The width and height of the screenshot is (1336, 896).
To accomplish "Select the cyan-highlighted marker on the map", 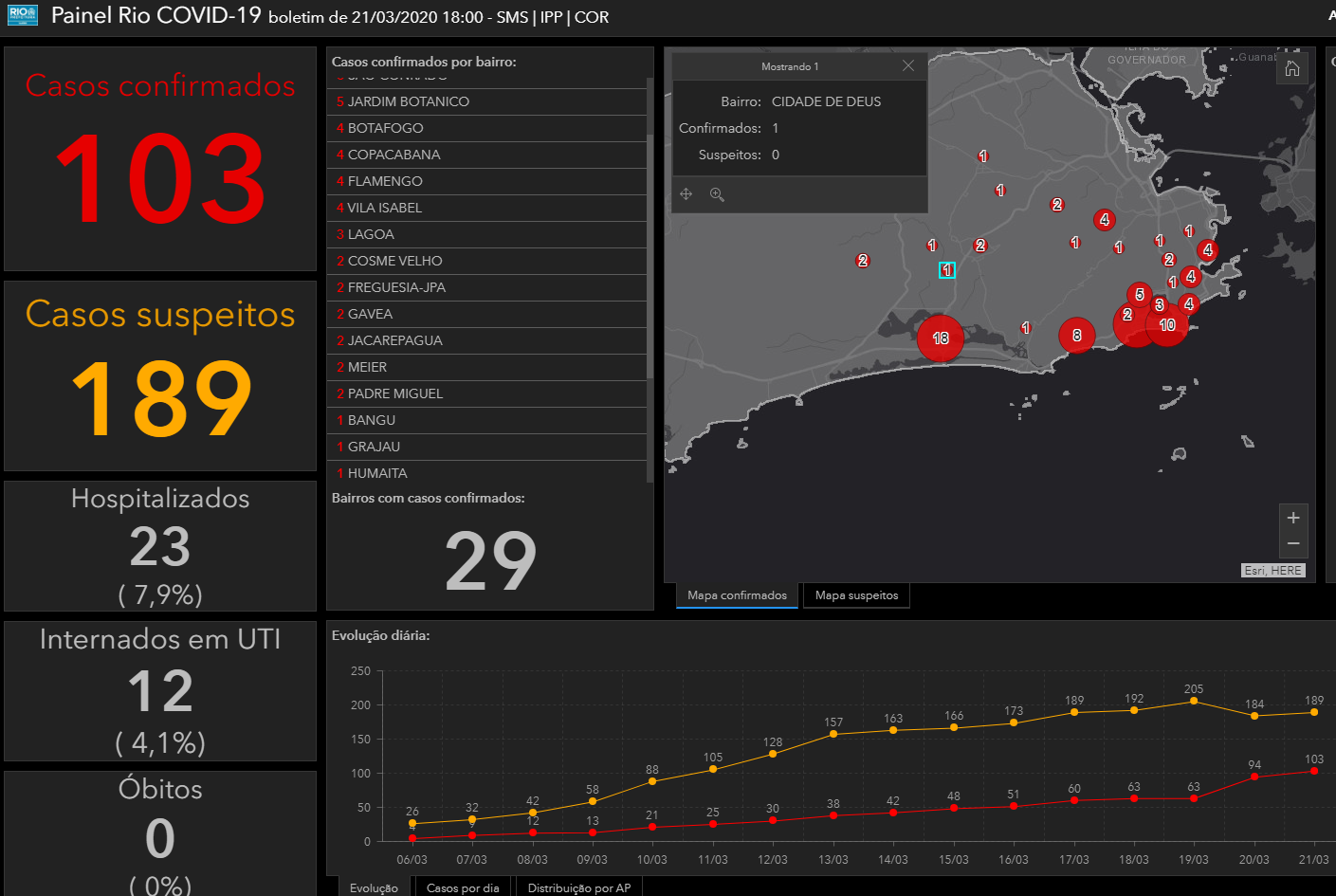I will tap(946, 270).
